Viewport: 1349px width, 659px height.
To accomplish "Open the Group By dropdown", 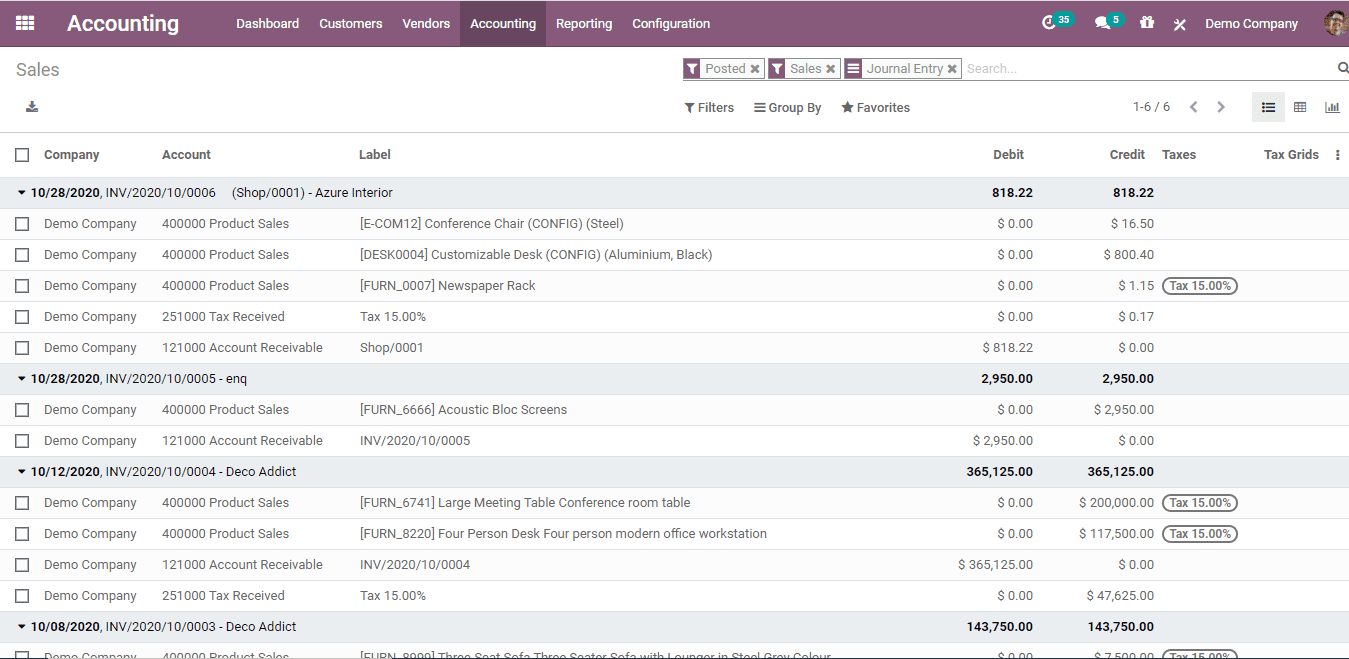I will pyautogui.click(x=787, y=108).
